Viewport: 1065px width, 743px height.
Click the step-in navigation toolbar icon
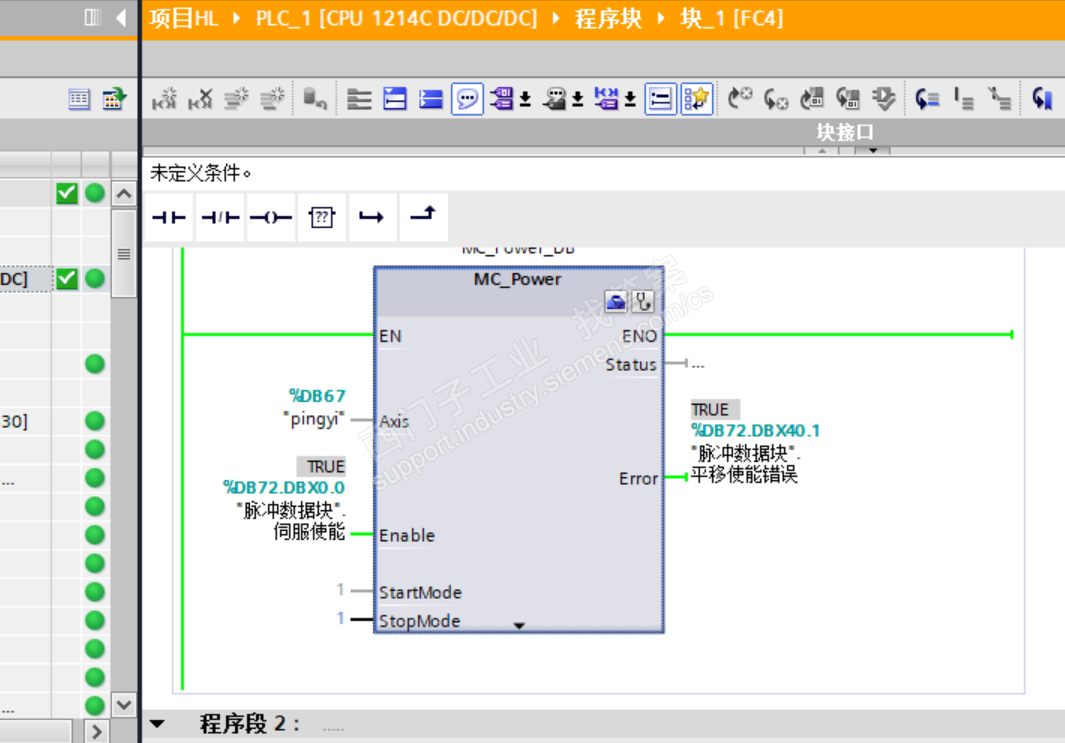click(x=927, y=99)
